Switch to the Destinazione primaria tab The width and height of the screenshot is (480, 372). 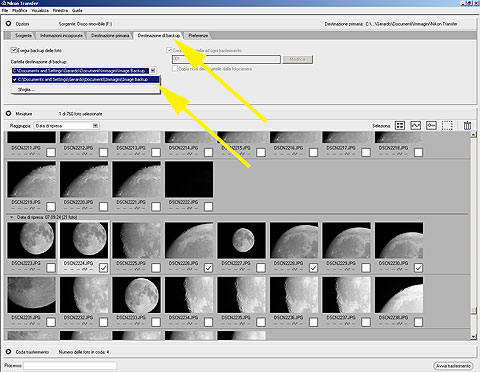[x=110, y=35]
